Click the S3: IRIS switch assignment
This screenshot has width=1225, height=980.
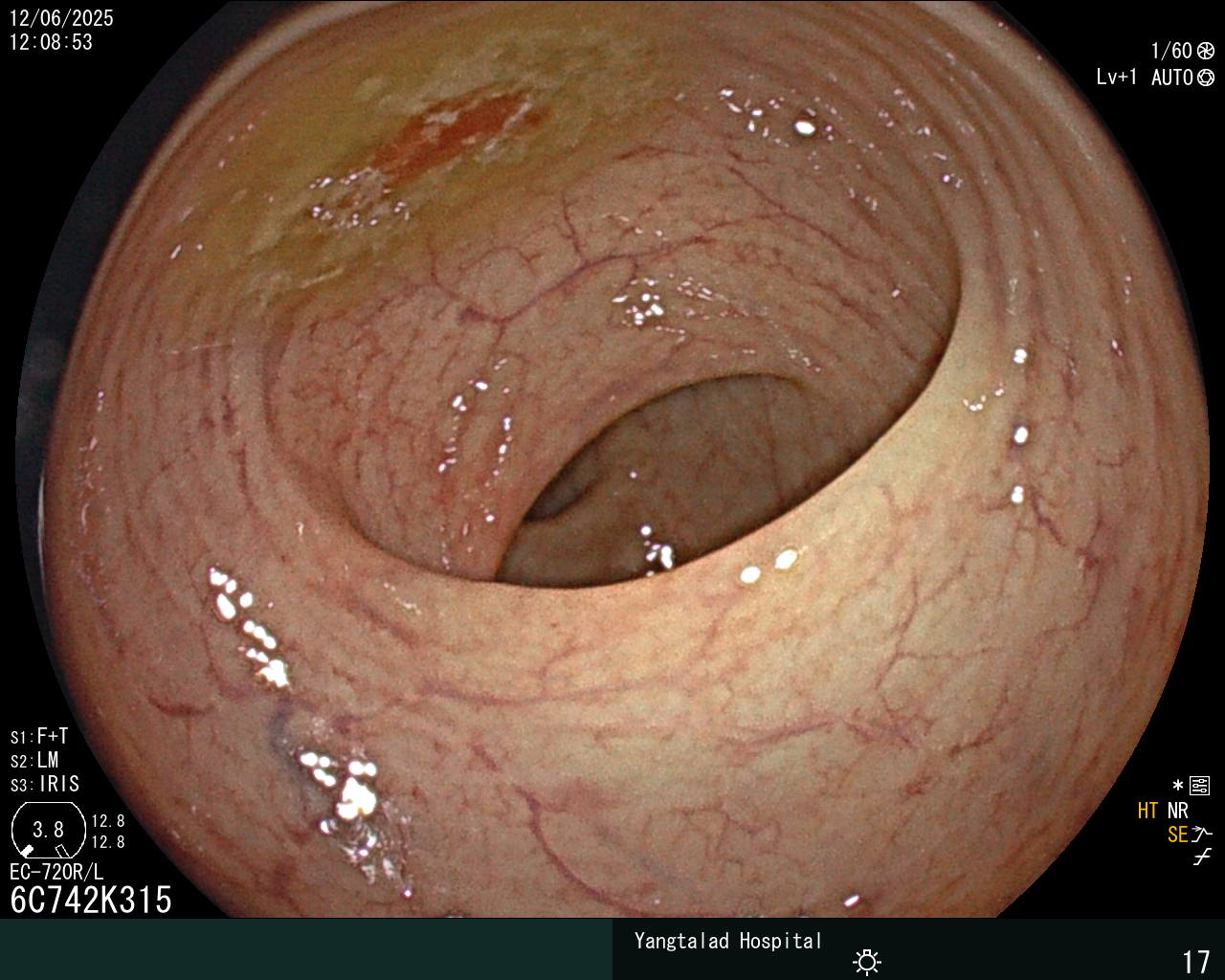[x=45, y=785]
